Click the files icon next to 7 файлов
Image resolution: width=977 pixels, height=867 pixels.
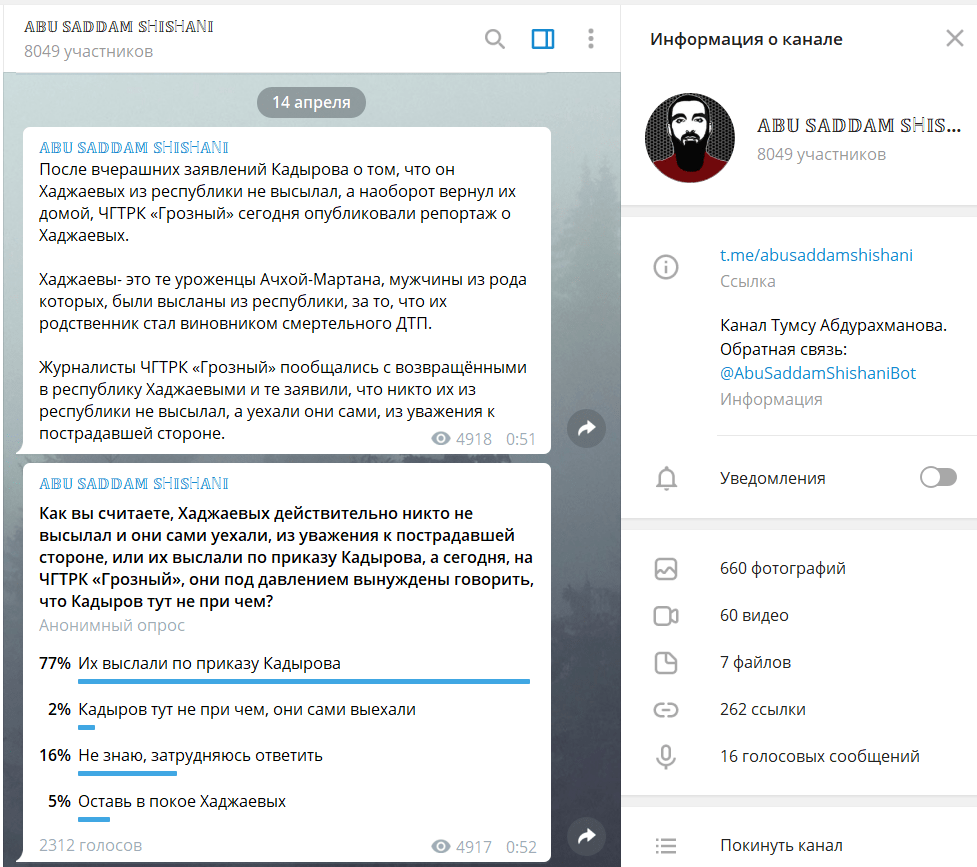(666, 662)
